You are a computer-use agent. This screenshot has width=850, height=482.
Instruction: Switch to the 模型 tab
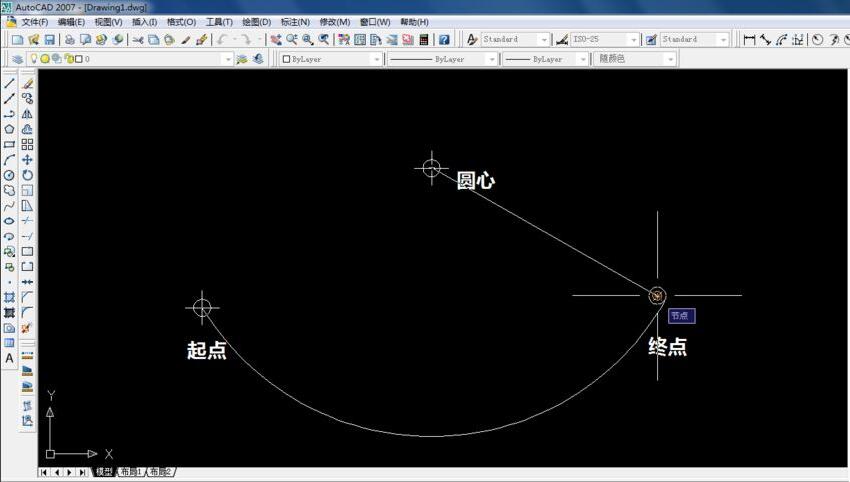coord(103,472)
